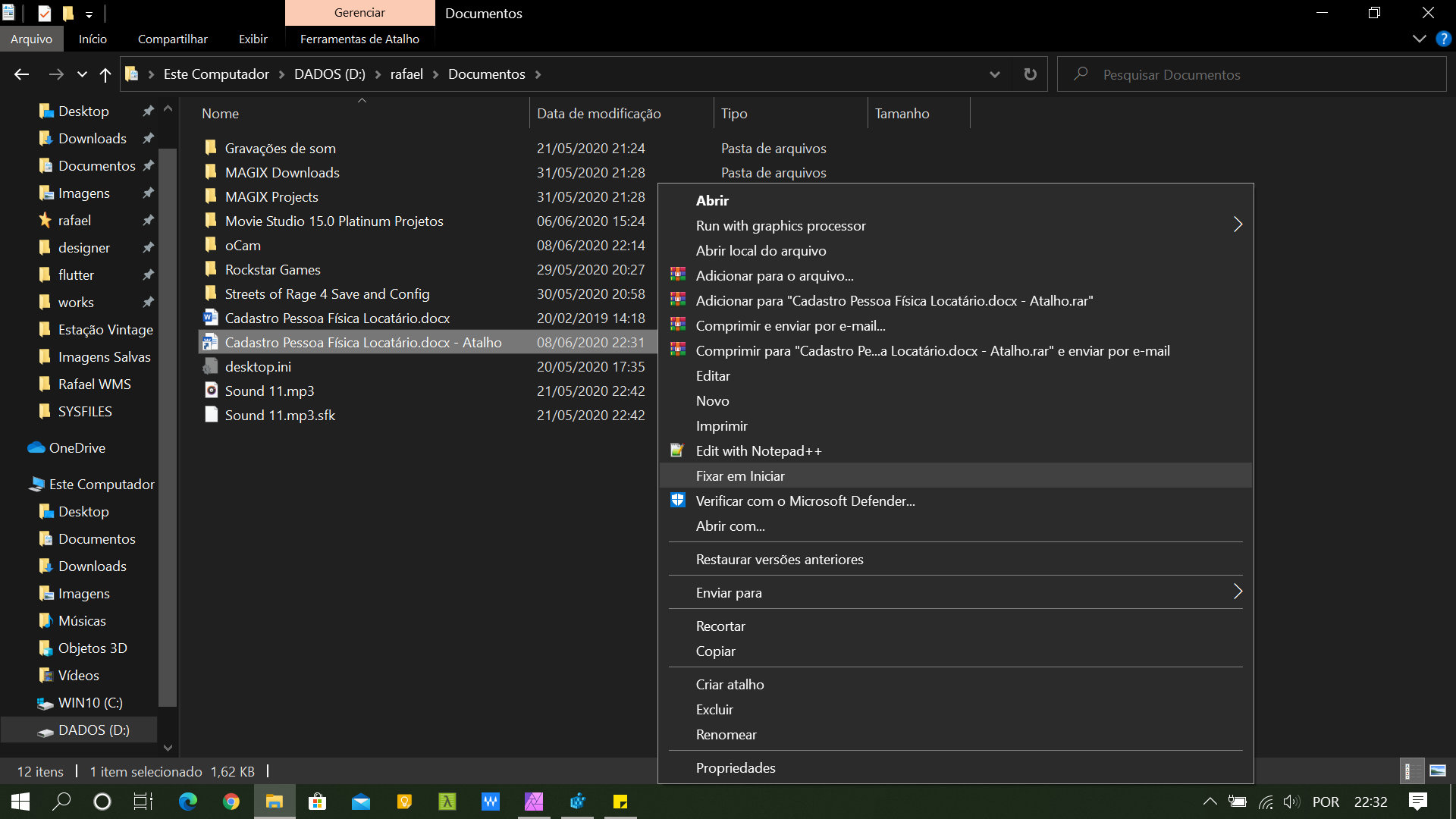The width and height of the screenshot is (1456, 819).
Task: Switch to details view using status bar toggle
Action: tap(1411, 770)
